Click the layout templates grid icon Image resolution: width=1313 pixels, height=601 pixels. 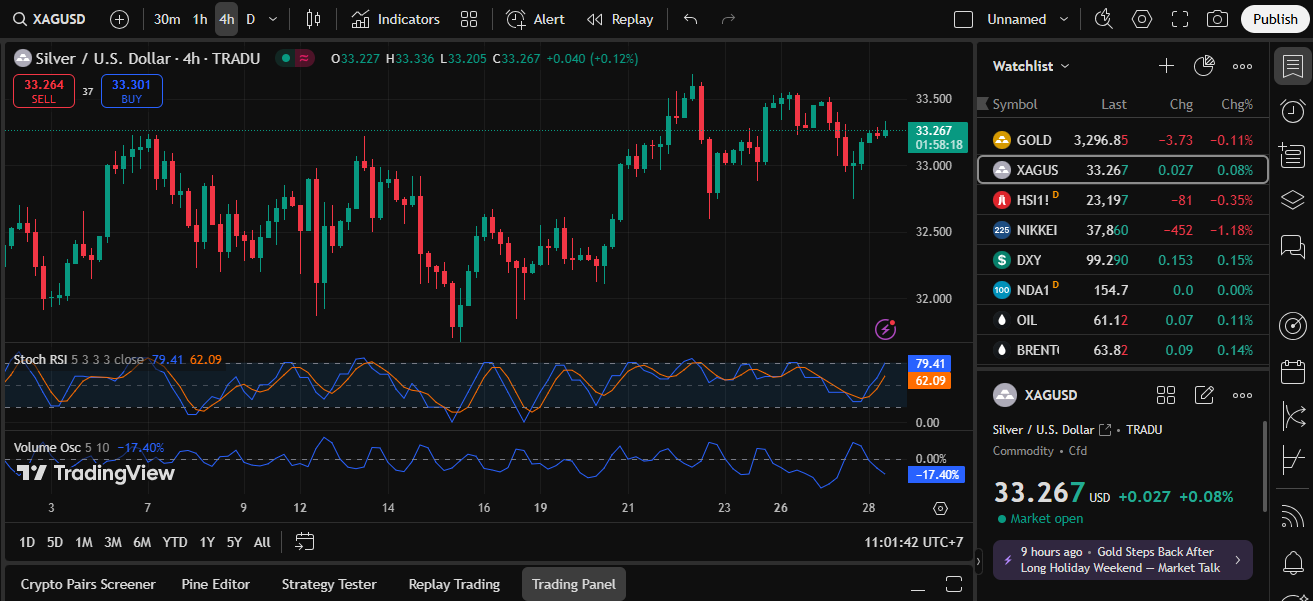(x=468, y=19)
